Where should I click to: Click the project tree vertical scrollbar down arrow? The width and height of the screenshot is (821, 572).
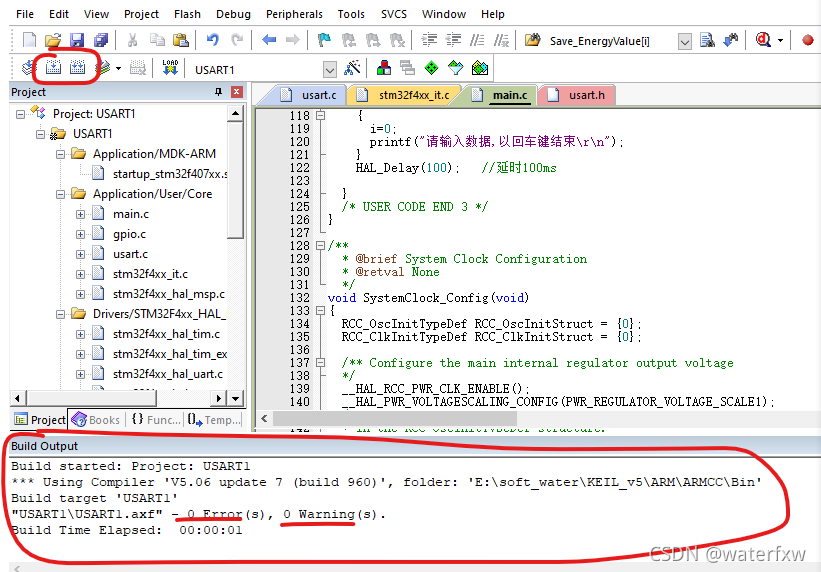click(236, 399)
